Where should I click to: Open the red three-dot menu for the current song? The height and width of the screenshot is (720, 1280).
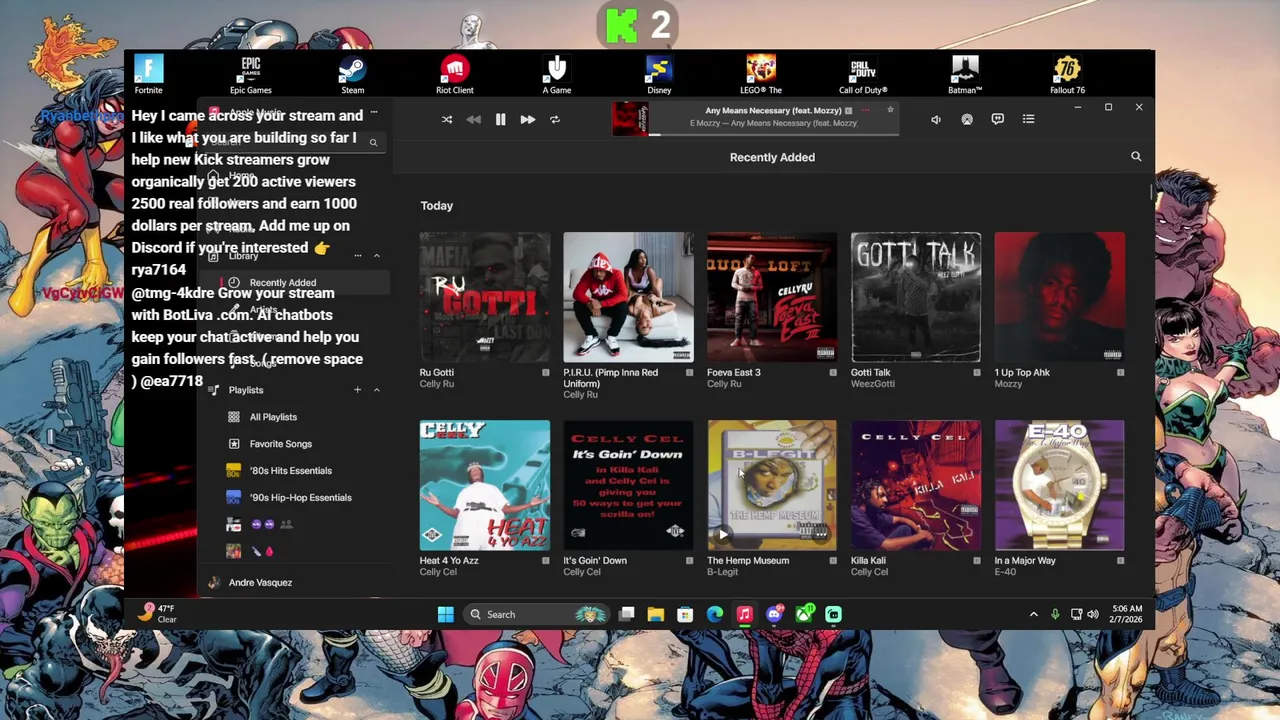coord(865,110)
